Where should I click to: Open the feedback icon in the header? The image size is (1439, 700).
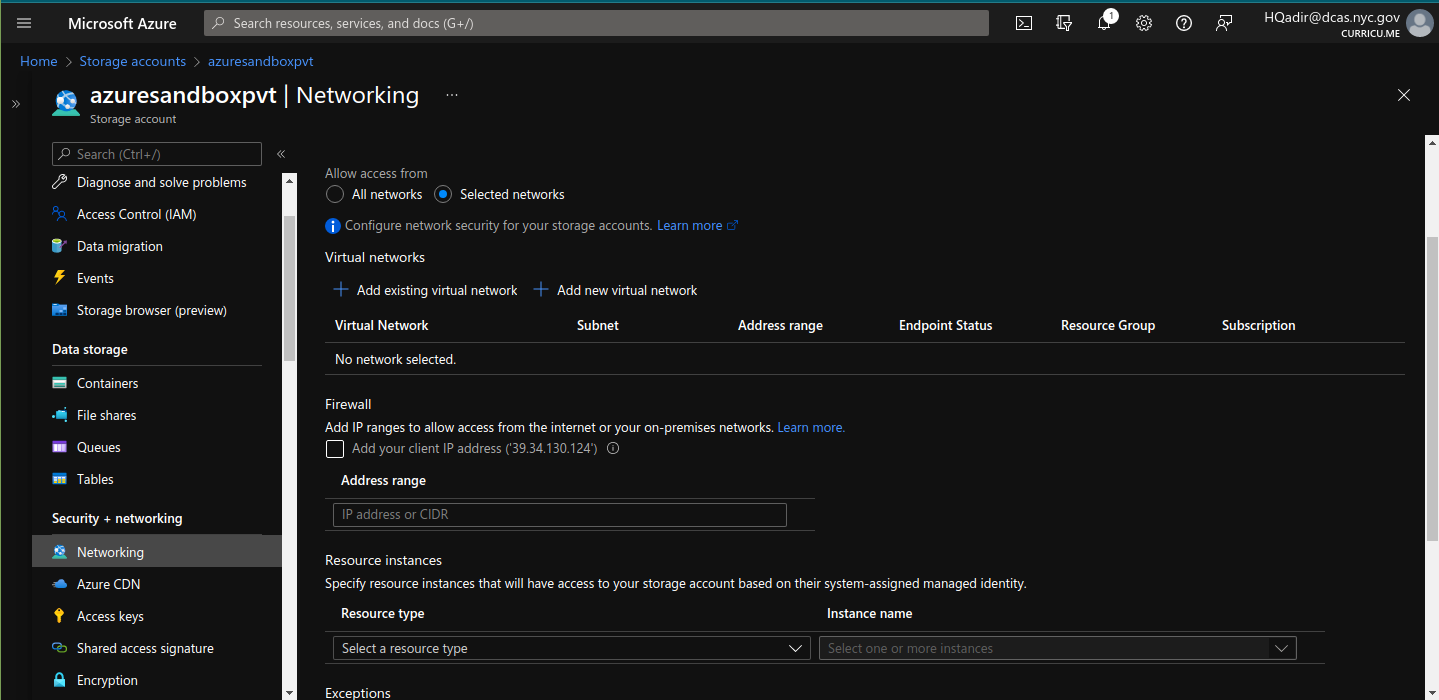coord(1224,23)
